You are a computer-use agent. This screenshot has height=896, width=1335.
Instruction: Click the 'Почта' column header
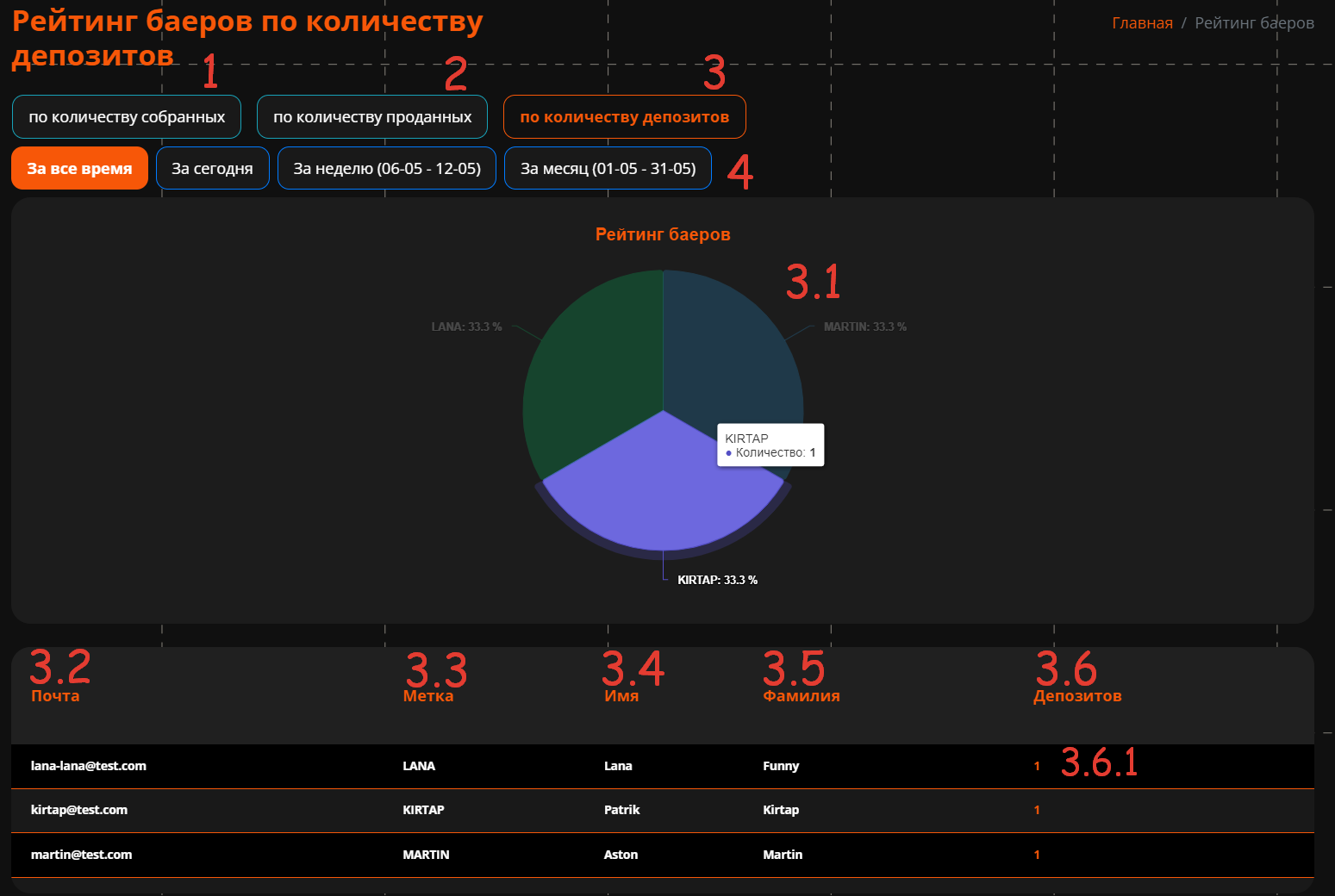coord(55,696)
